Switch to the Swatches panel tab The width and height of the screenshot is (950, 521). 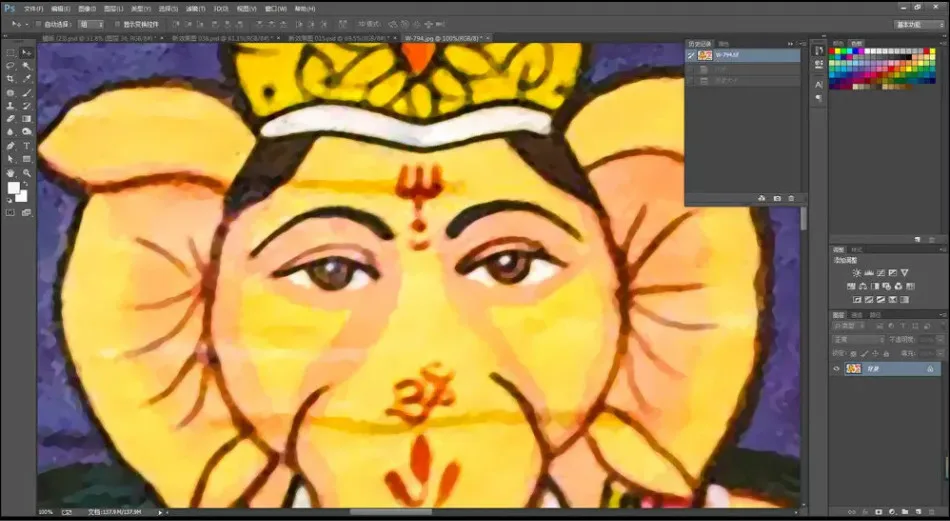[x=855, y=44]
